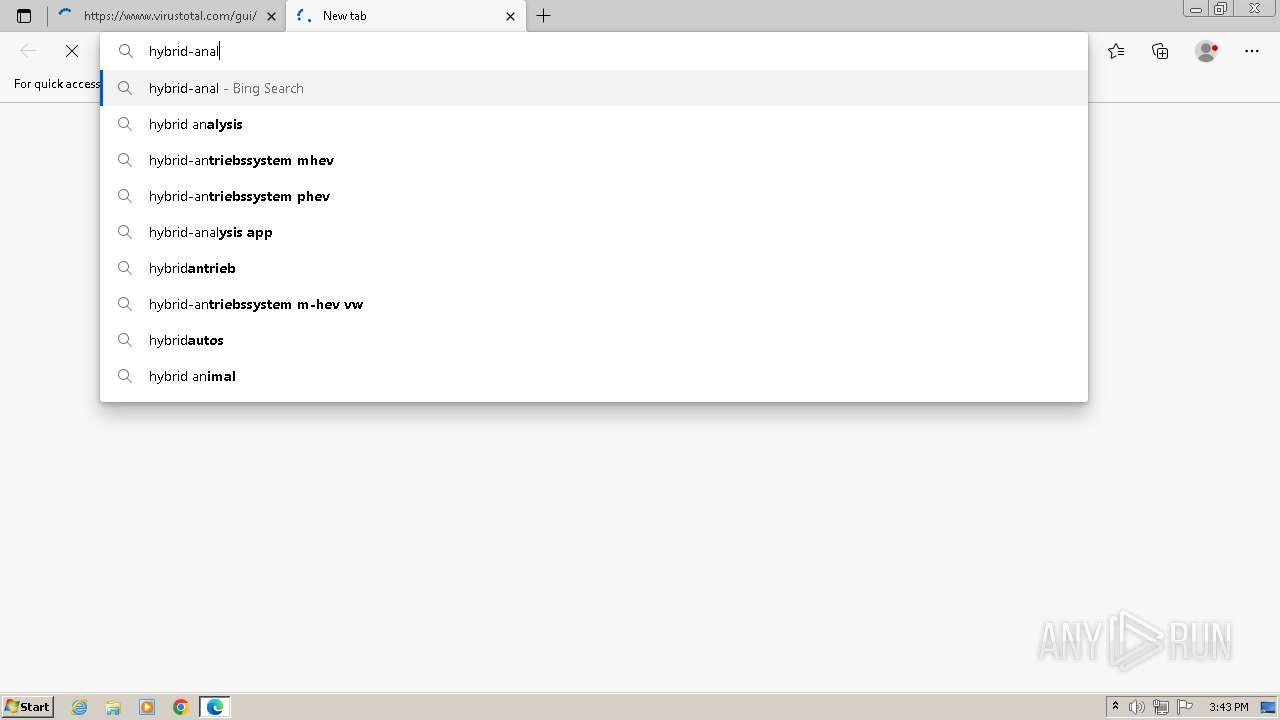Close the New tab tab
Viewport: 1280px width, 720px height.
511,16
